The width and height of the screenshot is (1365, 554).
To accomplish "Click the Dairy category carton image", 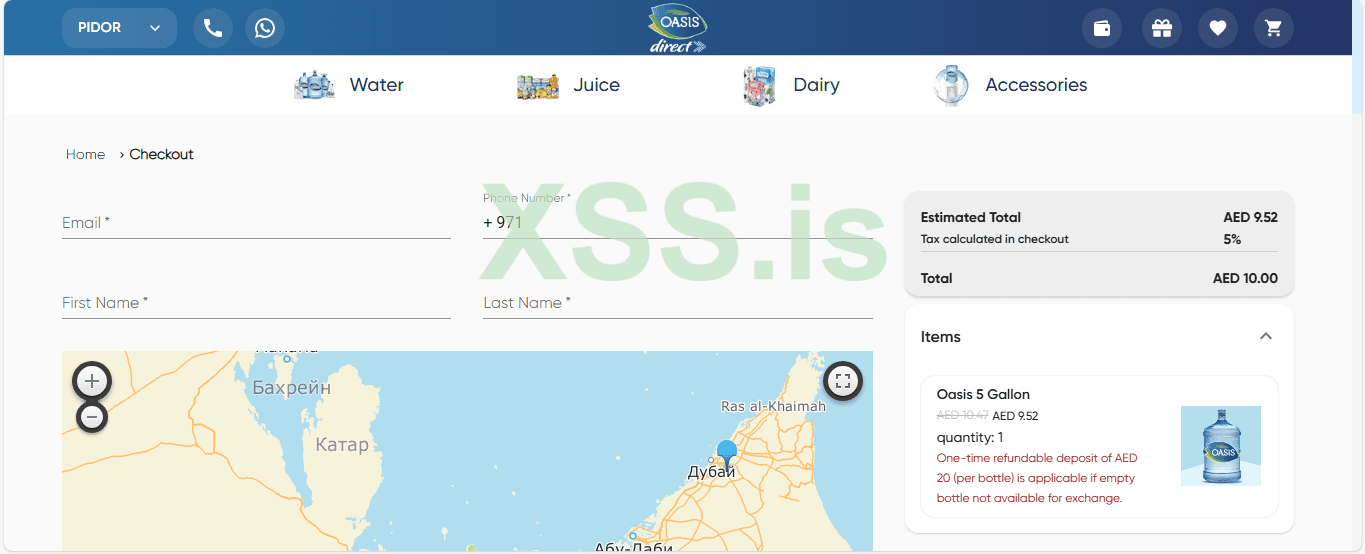I will click(x=760, y=86).
